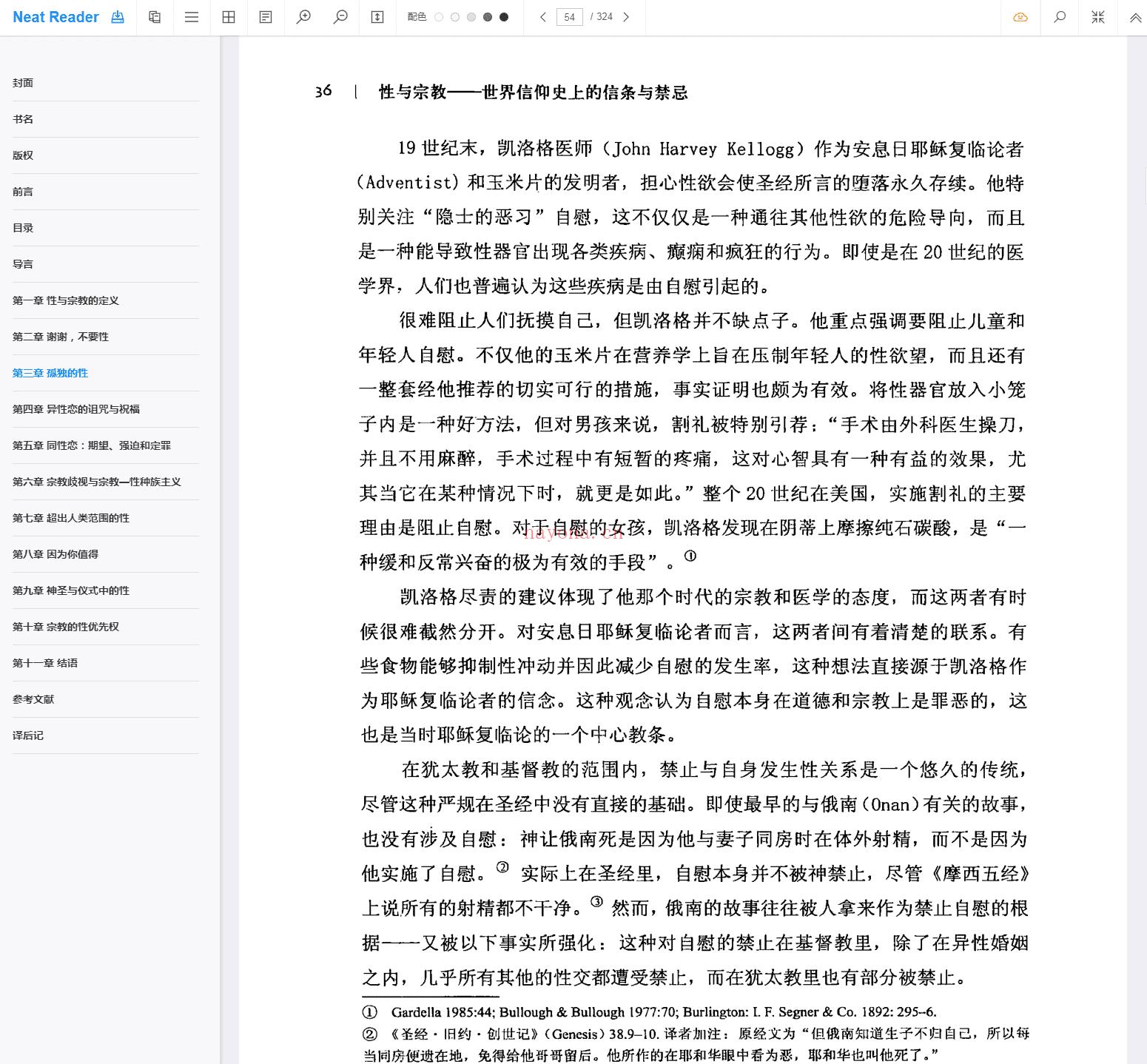This screenshot has height=1064, width=1147.
Task: Collapse the toolbar with the double chevron
Action: pyautogui.click(x=1135, y=18)
